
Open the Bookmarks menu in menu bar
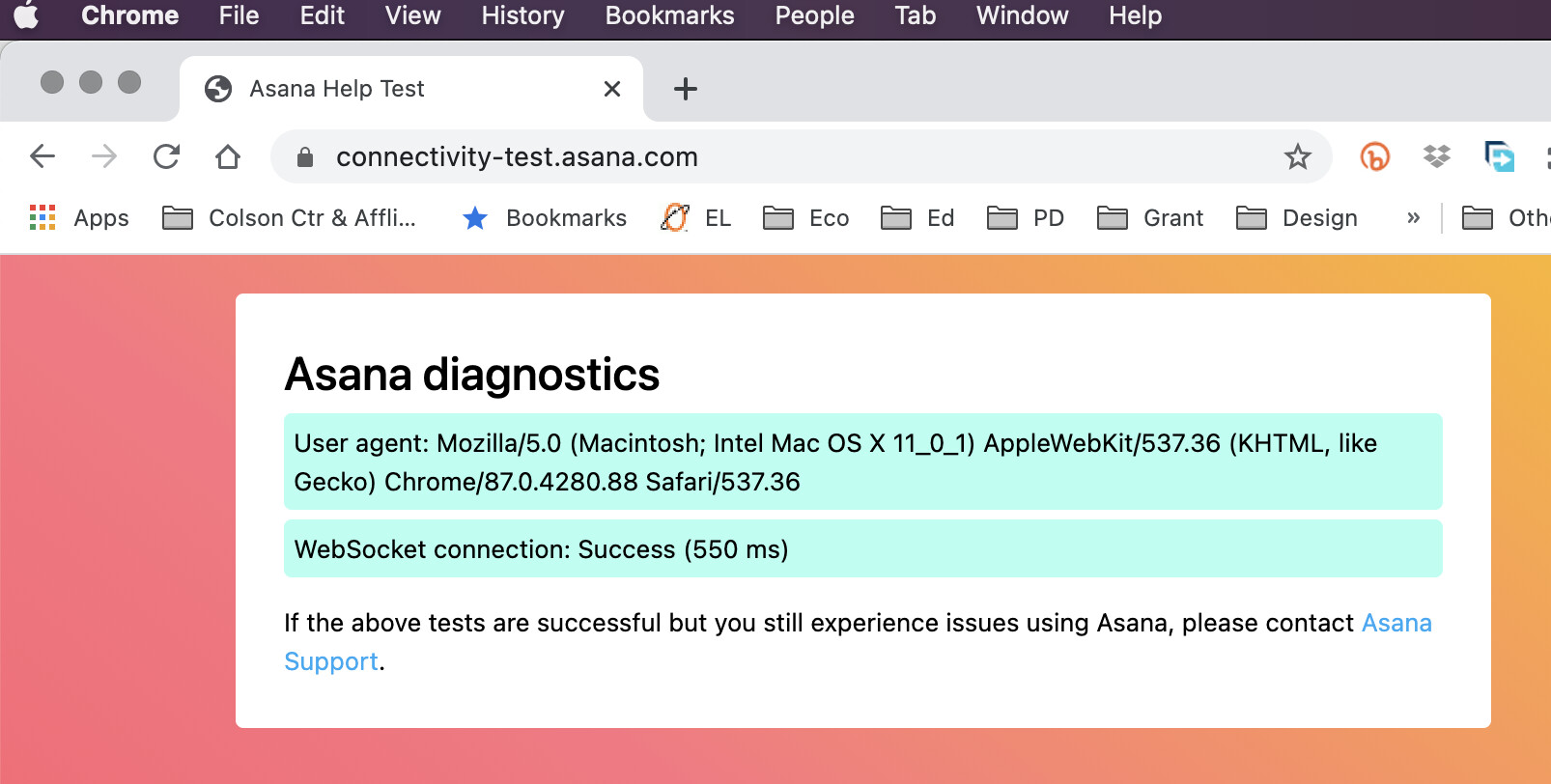click(669, 15)
